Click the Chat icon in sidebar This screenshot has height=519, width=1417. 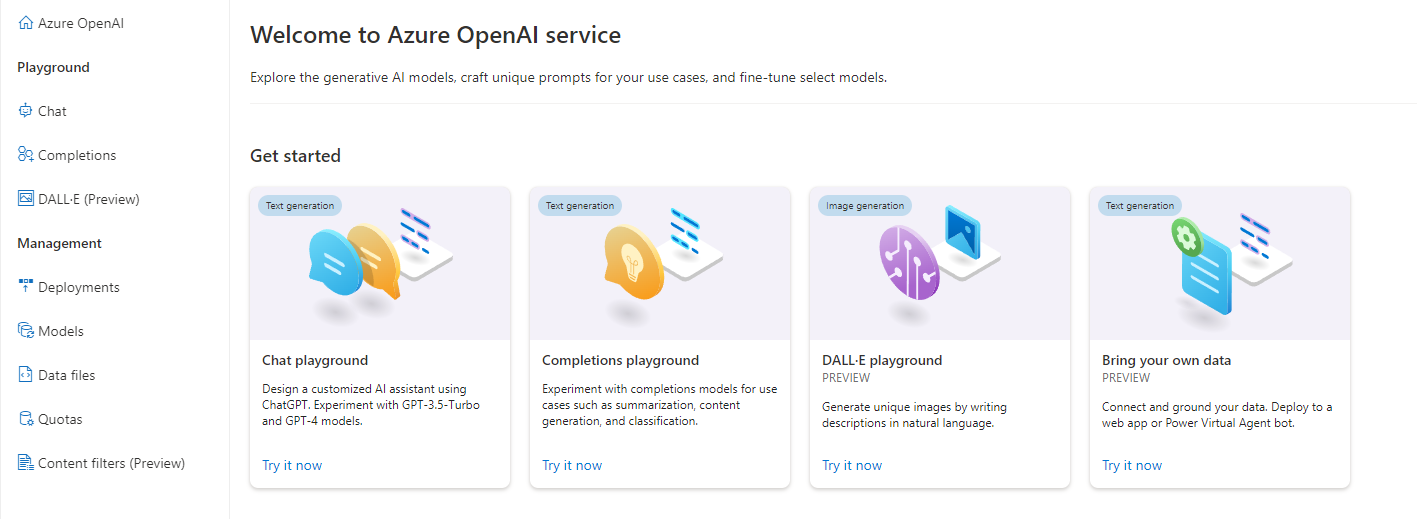[26, 111]
